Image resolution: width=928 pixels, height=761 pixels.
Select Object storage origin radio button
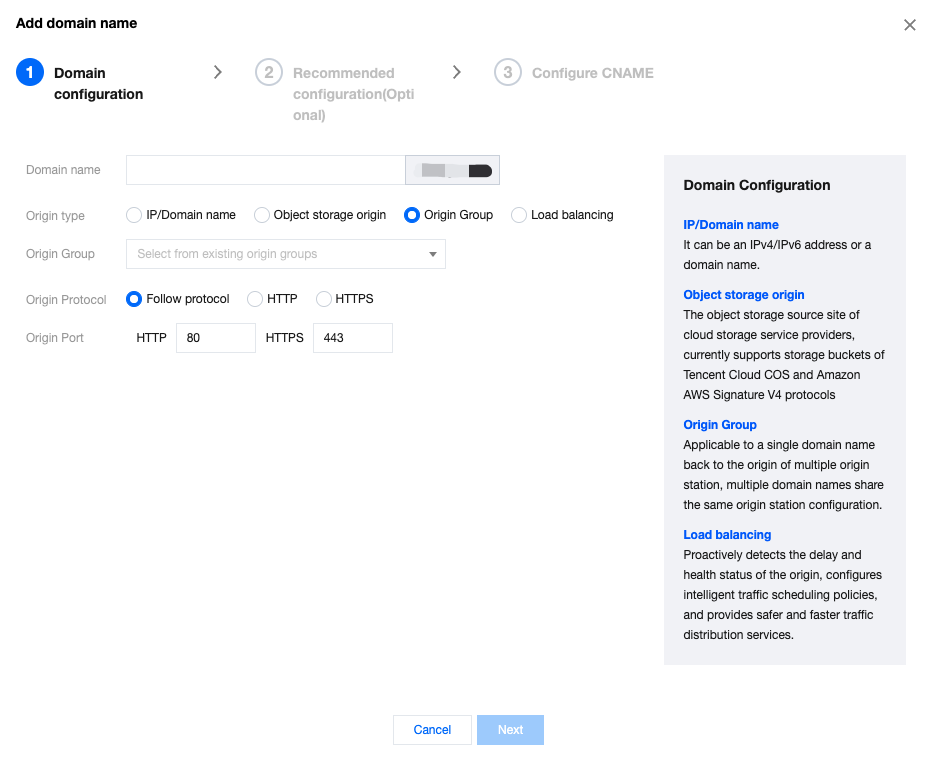(262, 215)
